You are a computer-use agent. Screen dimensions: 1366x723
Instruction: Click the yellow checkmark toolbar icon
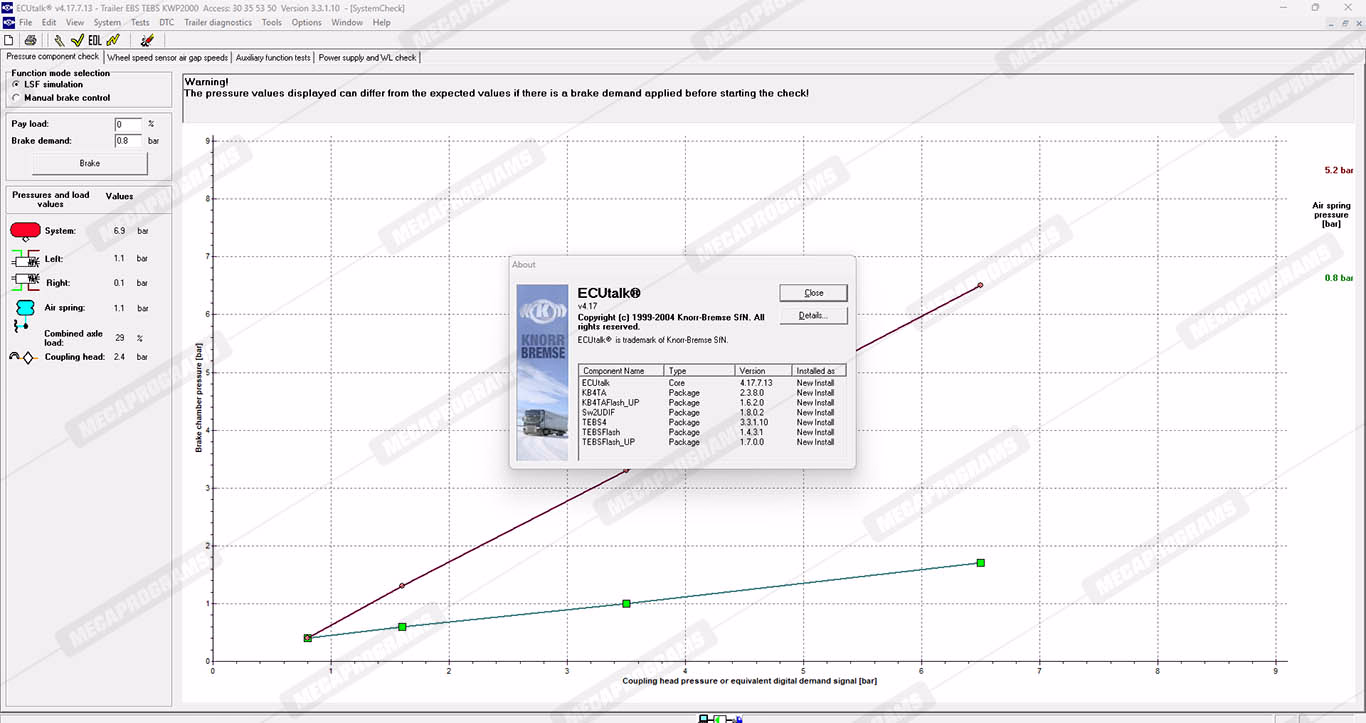point(77,40)
